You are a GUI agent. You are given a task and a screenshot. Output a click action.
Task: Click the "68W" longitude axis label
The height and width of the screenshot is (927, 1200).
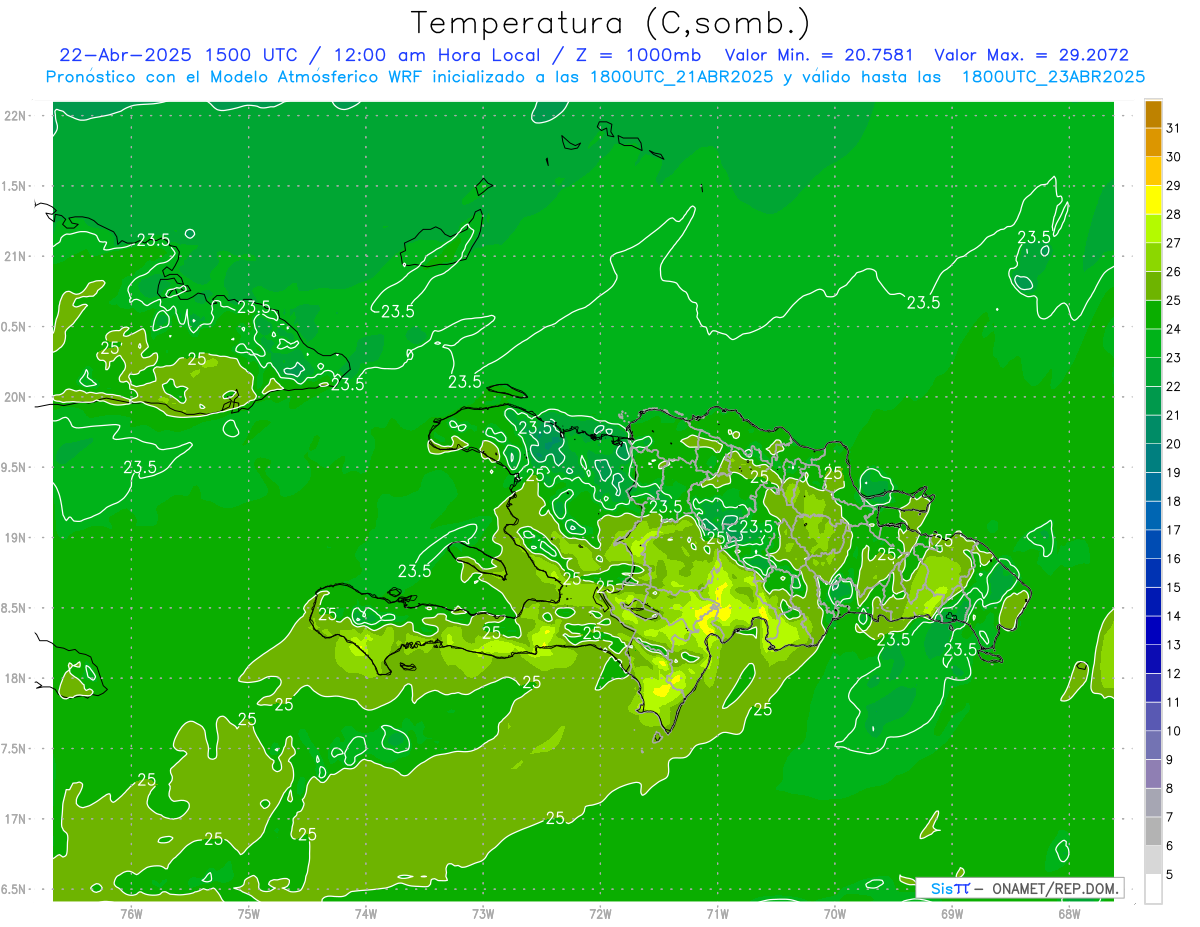[x=1069, y=913]
